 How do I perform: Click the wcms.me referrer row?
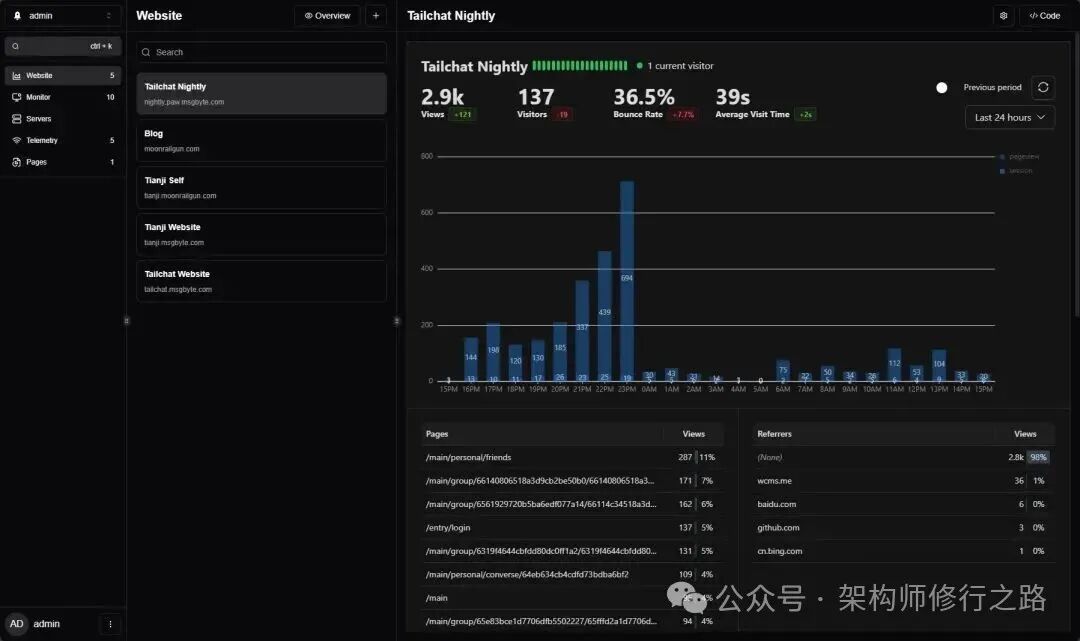[x=903, y=481]
